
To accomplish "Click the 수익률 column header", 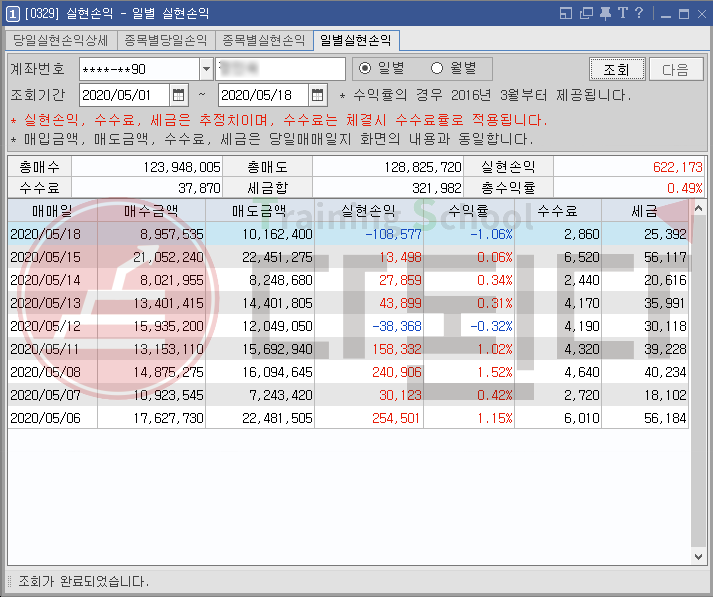I will coord(469,211).
